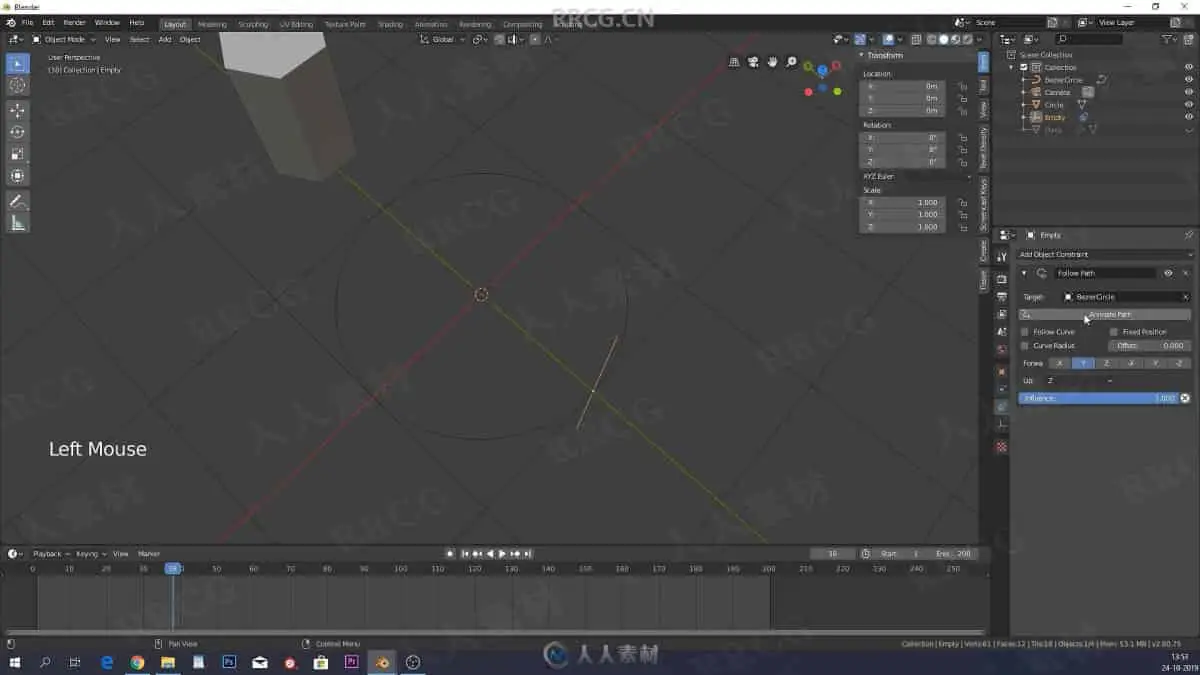Toggle X-ray display in viewport header
1200x675 pixels.
click(916, 40)
